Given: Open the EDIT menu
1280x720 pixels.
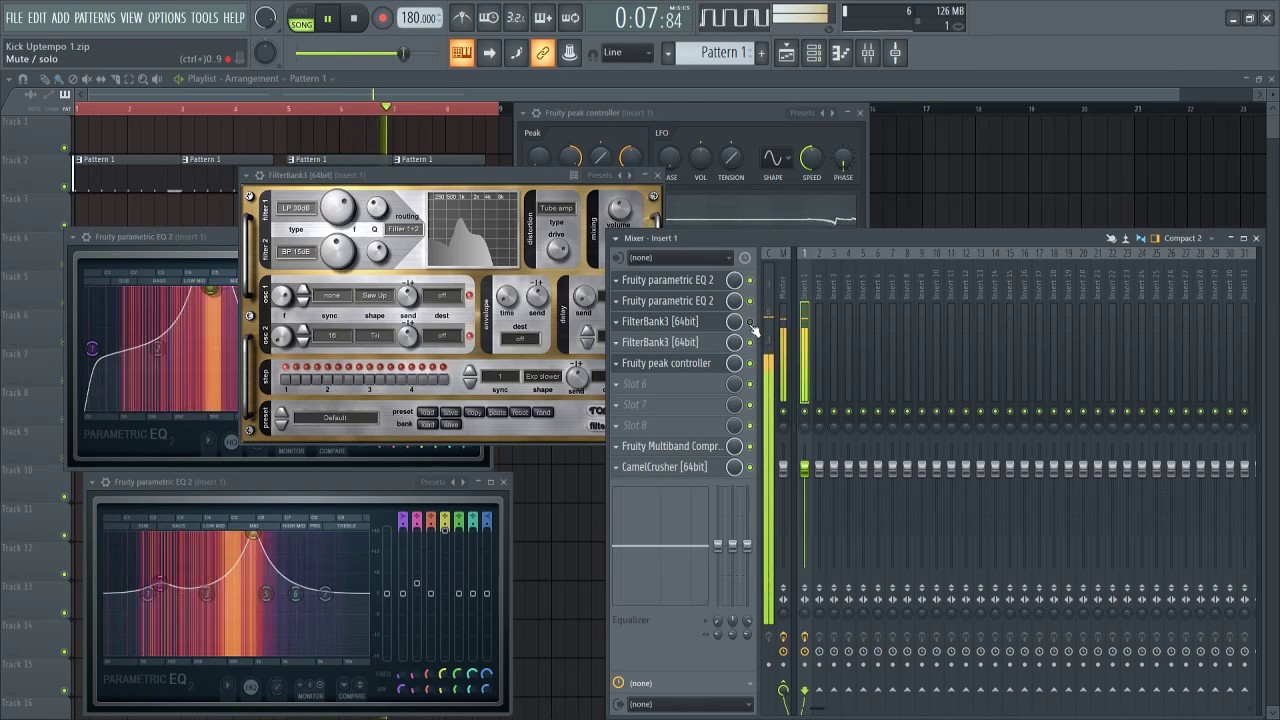Looking at the screenshot, I should (x=37, y=18).
